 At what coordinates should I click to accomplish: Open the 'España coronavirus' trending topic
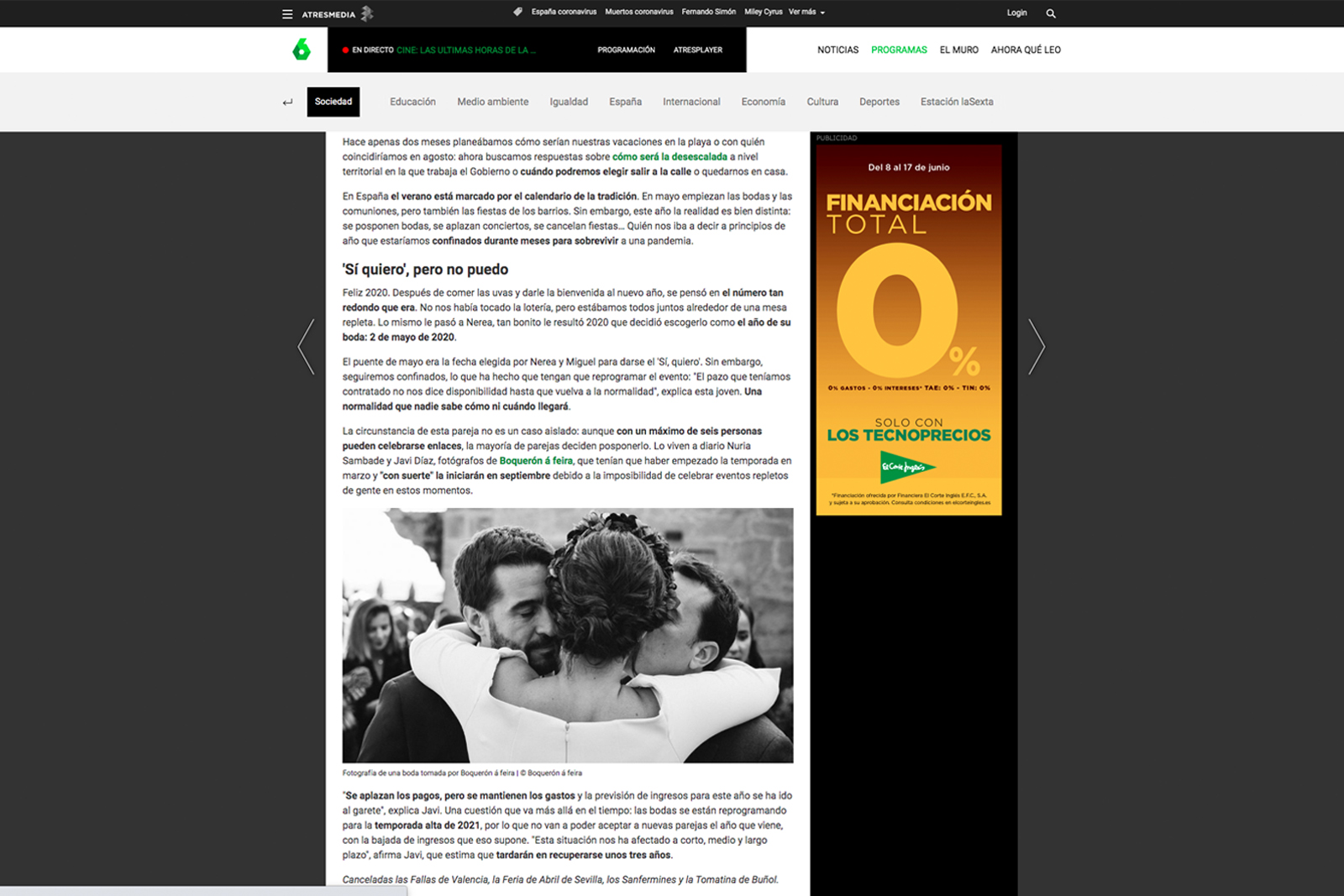tap(564, 12)
